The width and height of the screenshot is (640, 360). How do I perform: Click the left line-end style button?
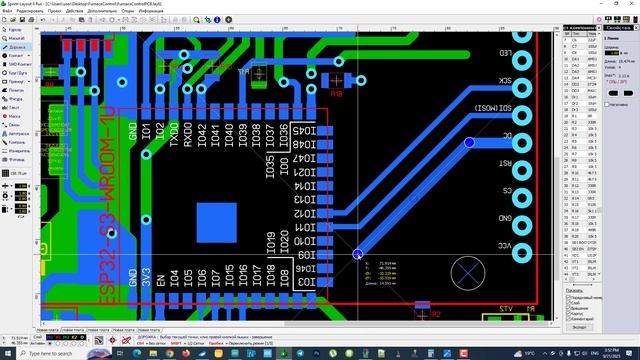coord(613,93)
